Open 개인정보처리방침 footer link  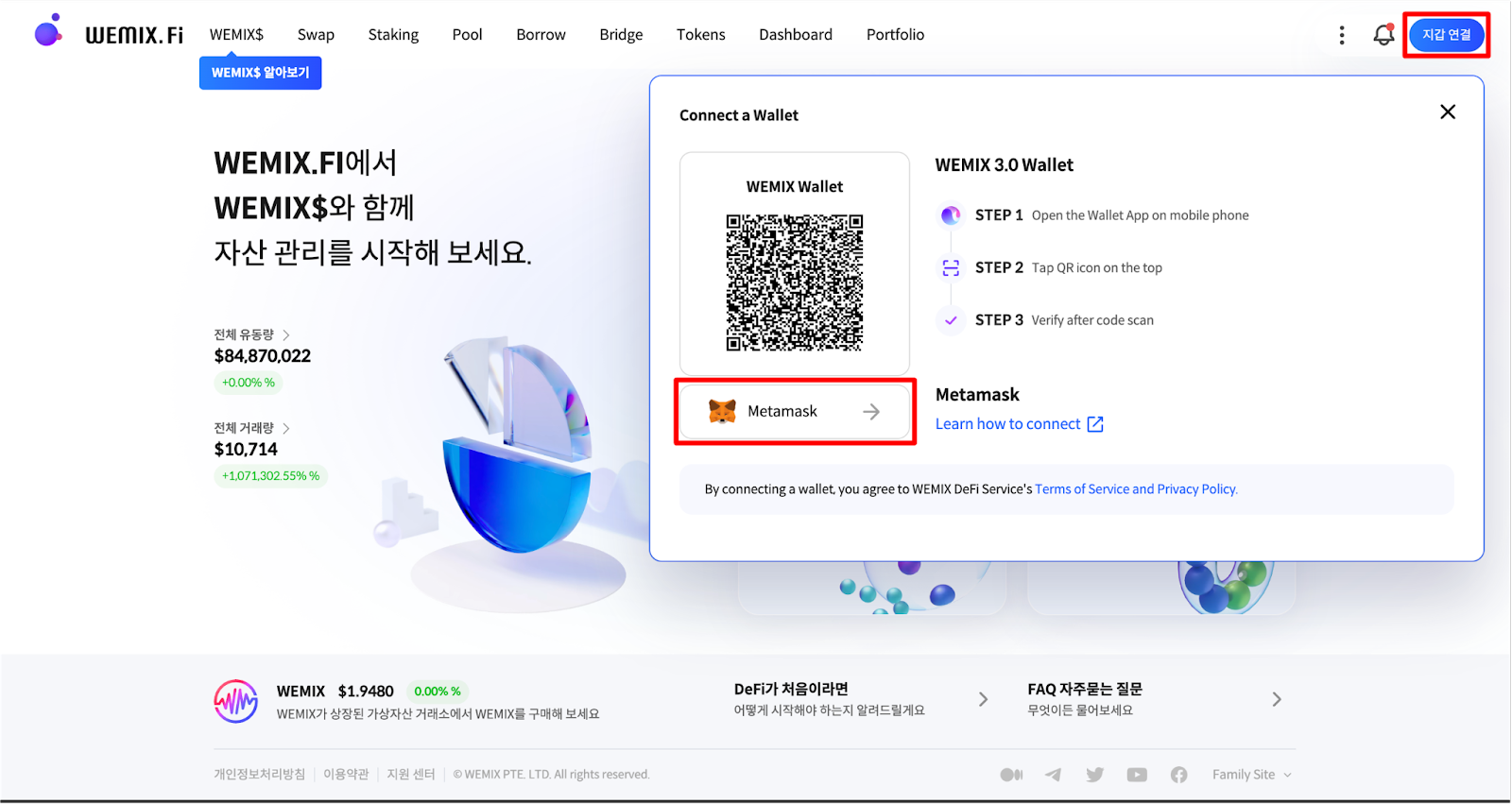coord(260,774)
